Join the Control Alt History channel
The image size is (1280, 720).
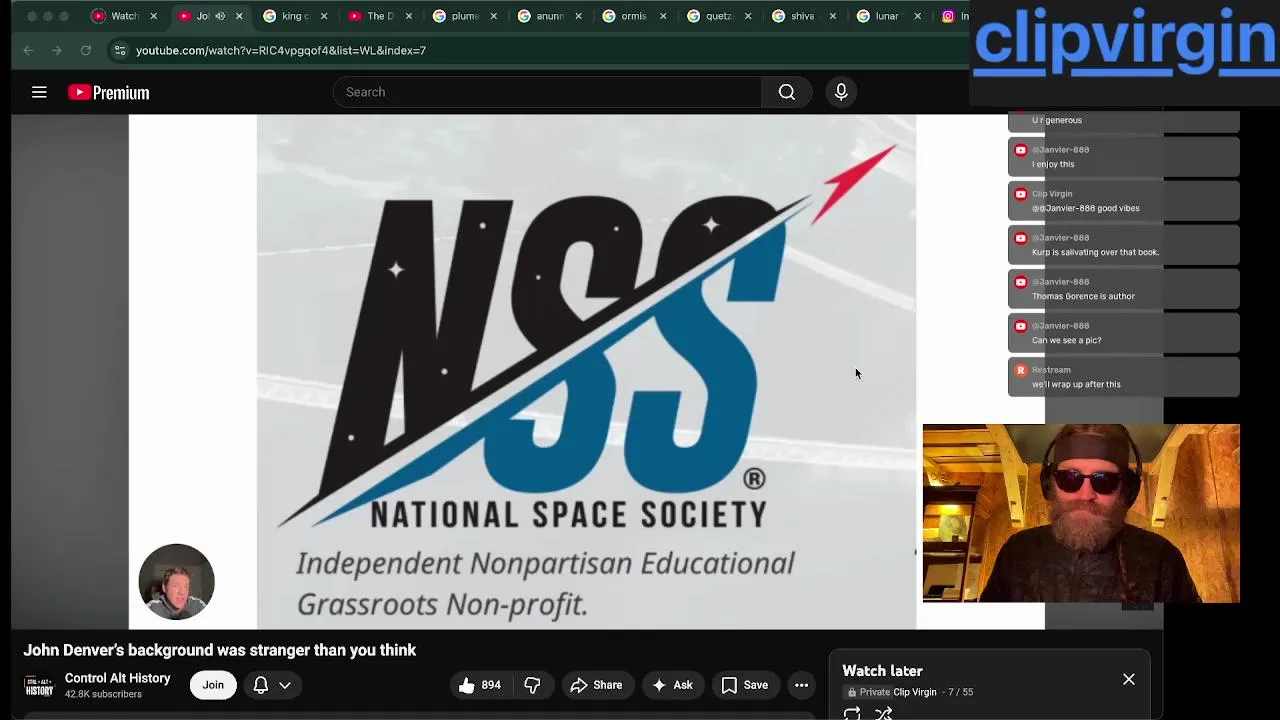(x=213, y=685)
